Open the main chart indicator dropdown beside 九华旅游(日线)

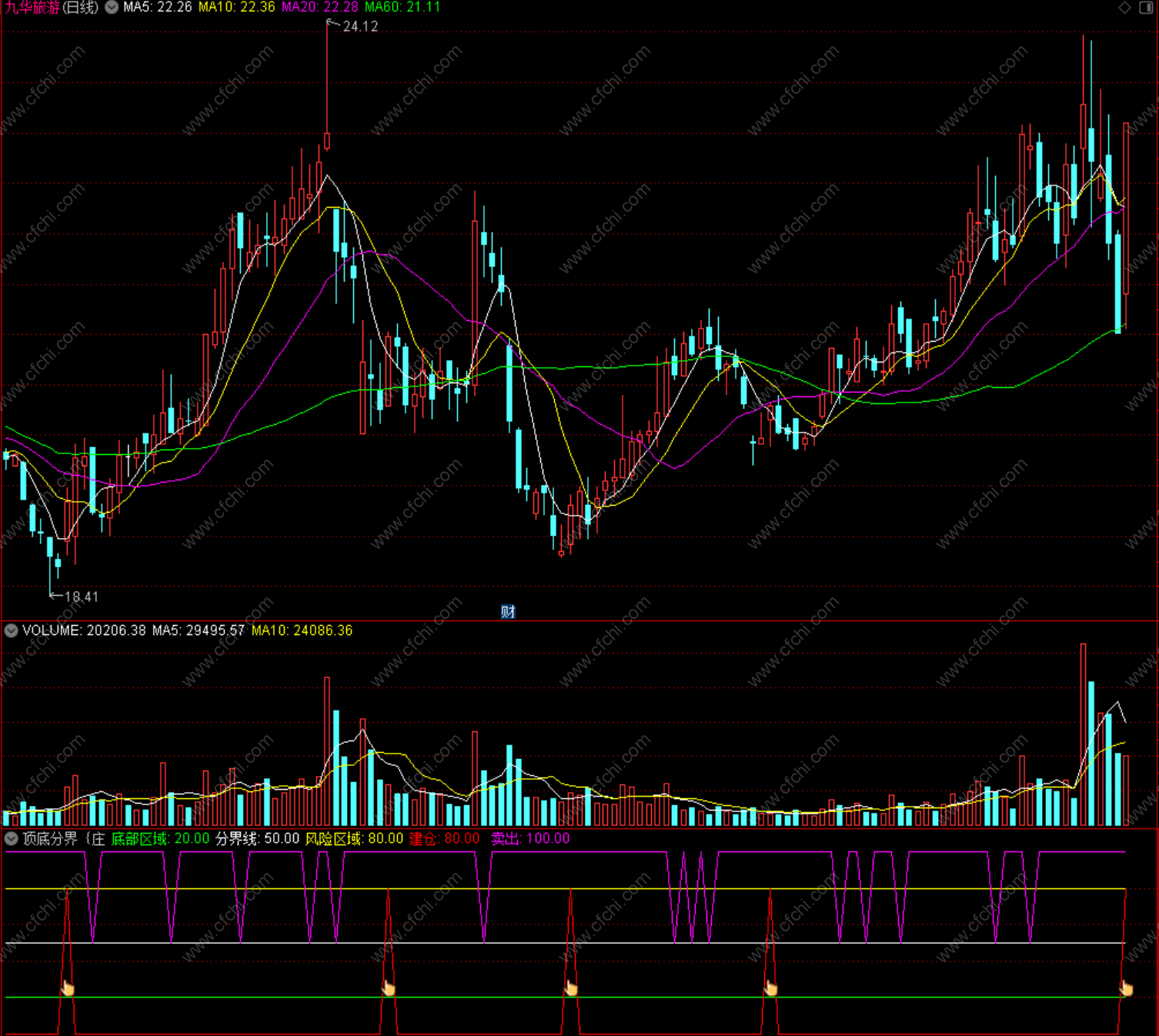click(112, 8)
